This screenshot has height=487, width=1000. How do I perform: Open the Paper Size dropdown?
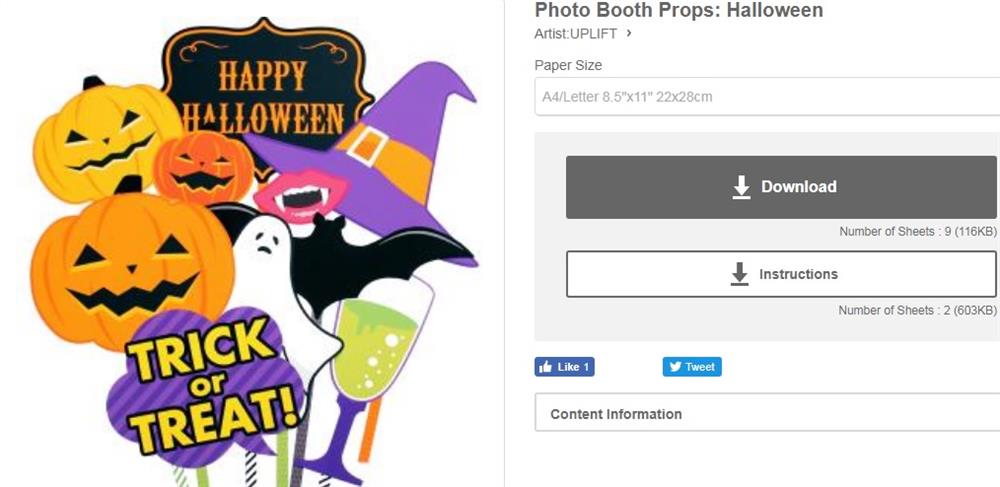pos(766,97)
